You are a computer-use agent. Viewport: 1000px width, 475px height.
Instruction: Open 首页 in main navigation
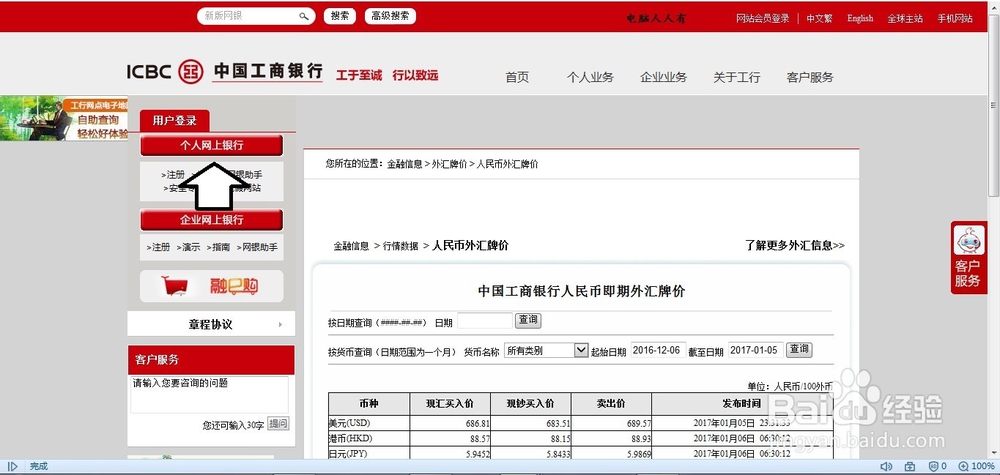pyautogui.click(x=517, y=77)
